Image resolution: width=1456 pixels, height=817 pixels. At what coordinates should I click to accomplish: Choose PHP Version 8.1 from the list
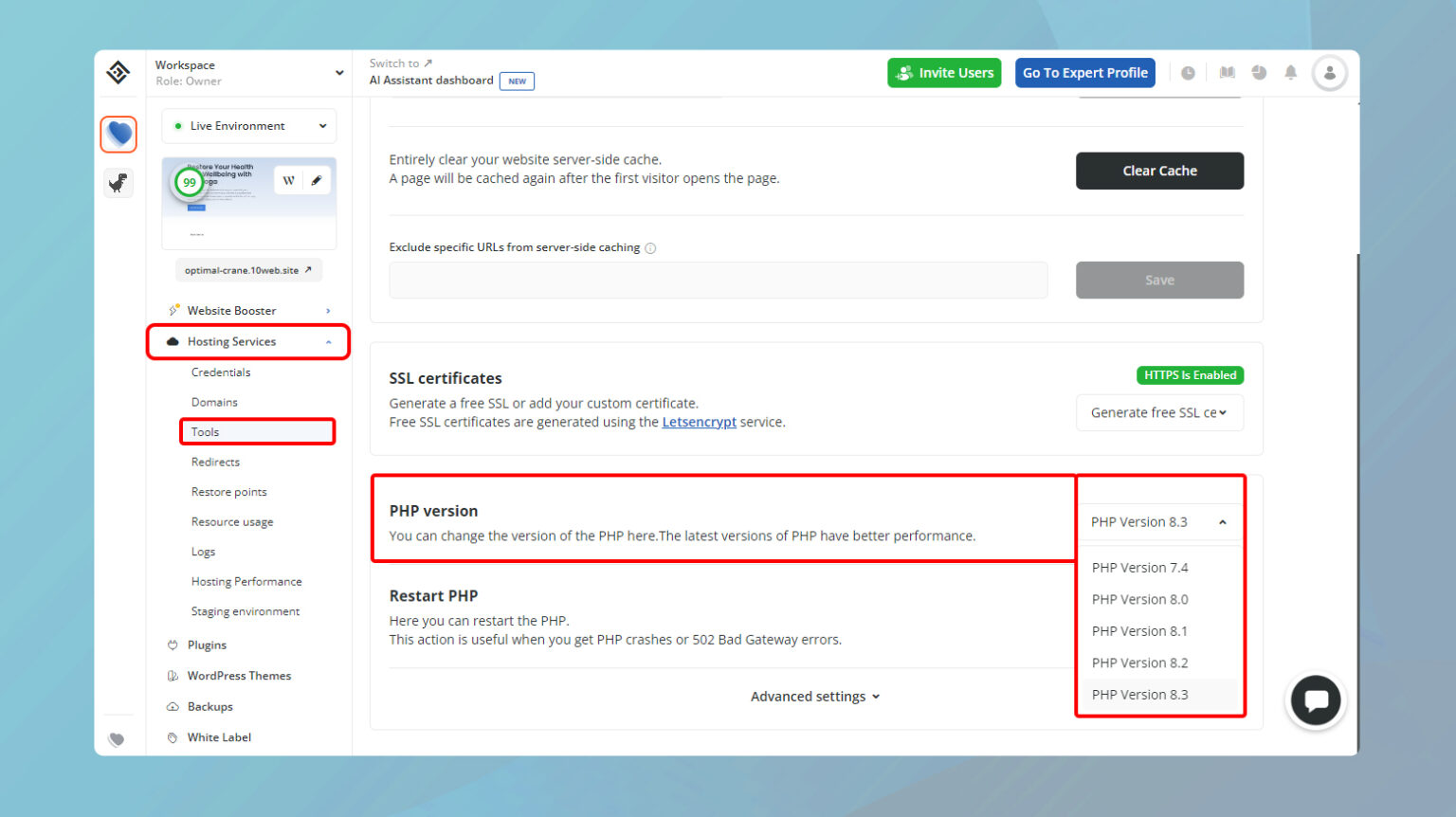point(1139,631)
